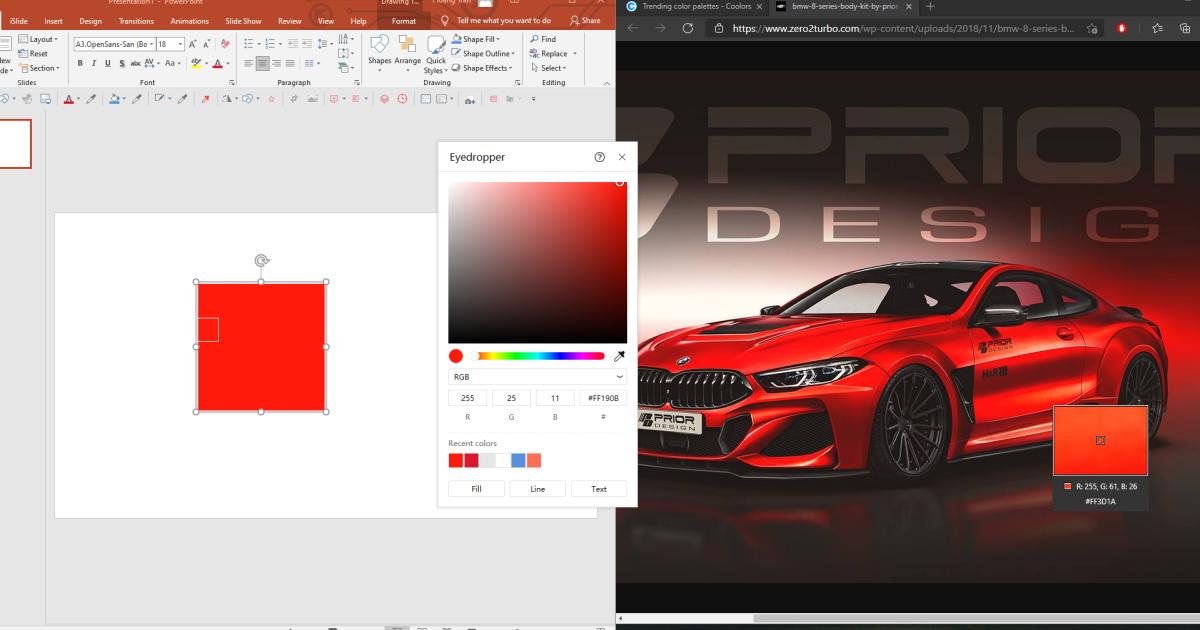Open the browser tab 'Trending color palettes - Coolors'
Image resolution: width=1200 pixels, height=630 pixels.
[x=695, y=6]
